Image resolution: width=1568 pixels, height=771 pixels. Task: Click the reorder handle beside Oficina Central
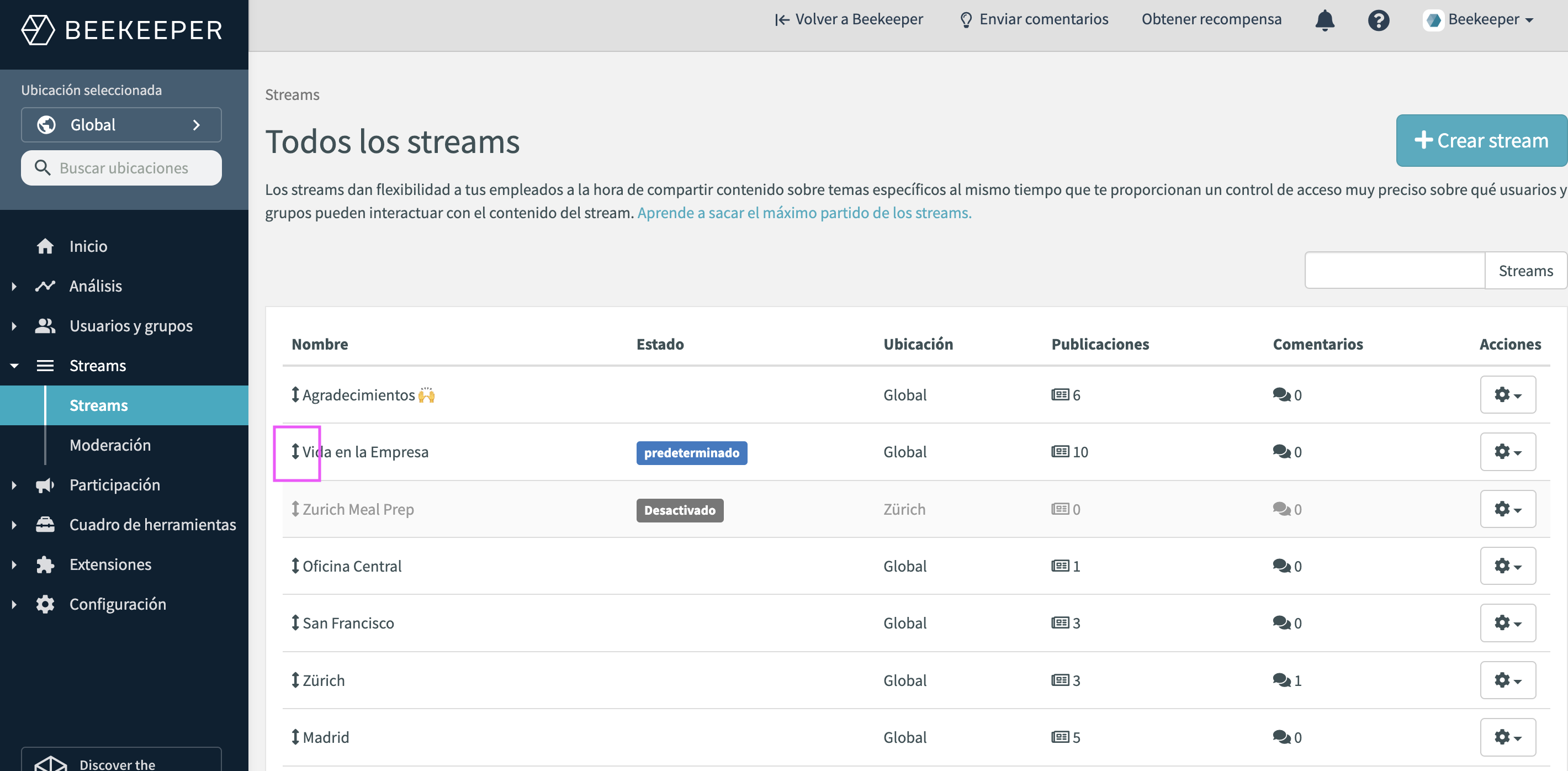(295, 566)
